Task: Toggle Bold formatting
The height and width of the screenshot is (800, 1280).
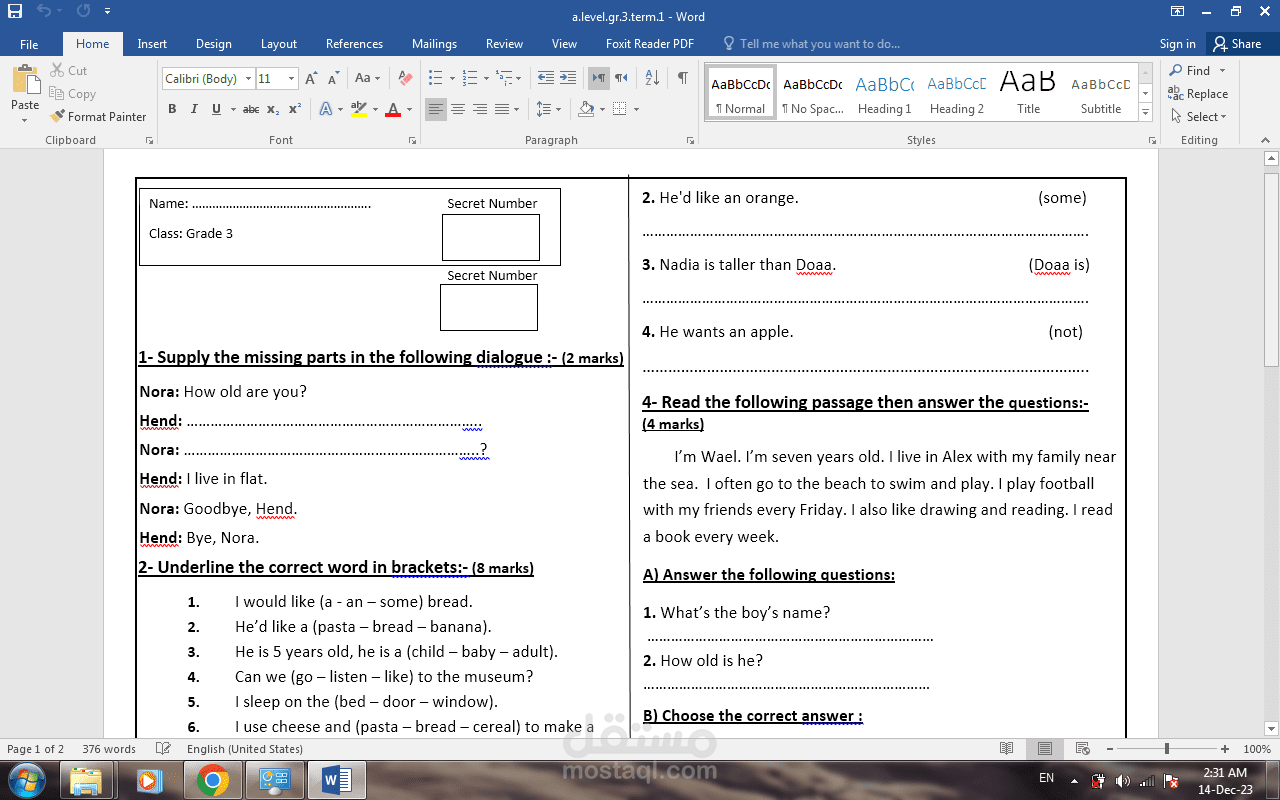Action: click(x=172, y=109)
